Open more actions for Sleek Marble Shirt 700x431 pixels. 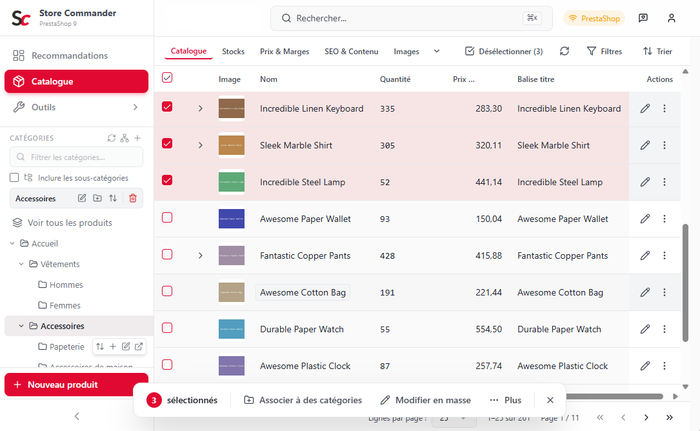pyautogui.click(x=664, y=145)
